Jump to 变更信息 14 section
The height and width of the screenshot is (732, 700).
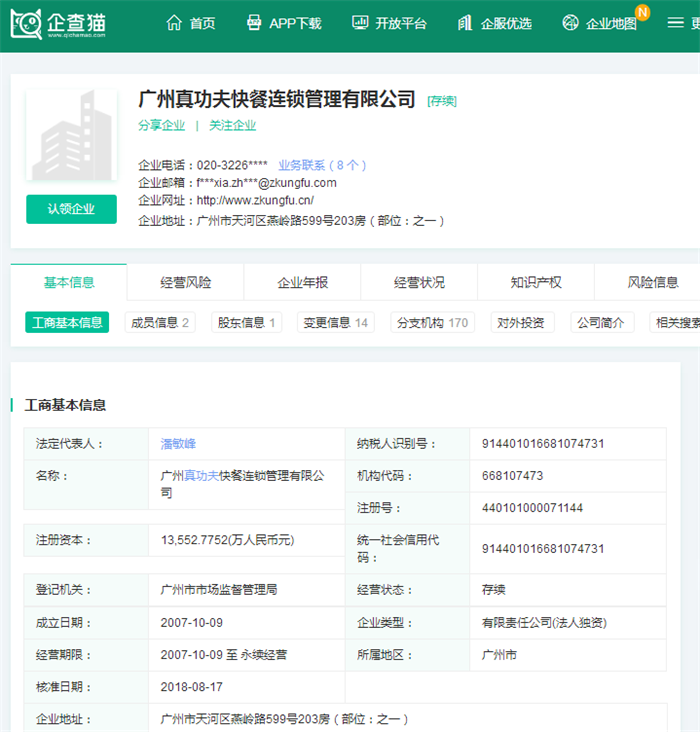pyautogui.click(x=336, y=323)
